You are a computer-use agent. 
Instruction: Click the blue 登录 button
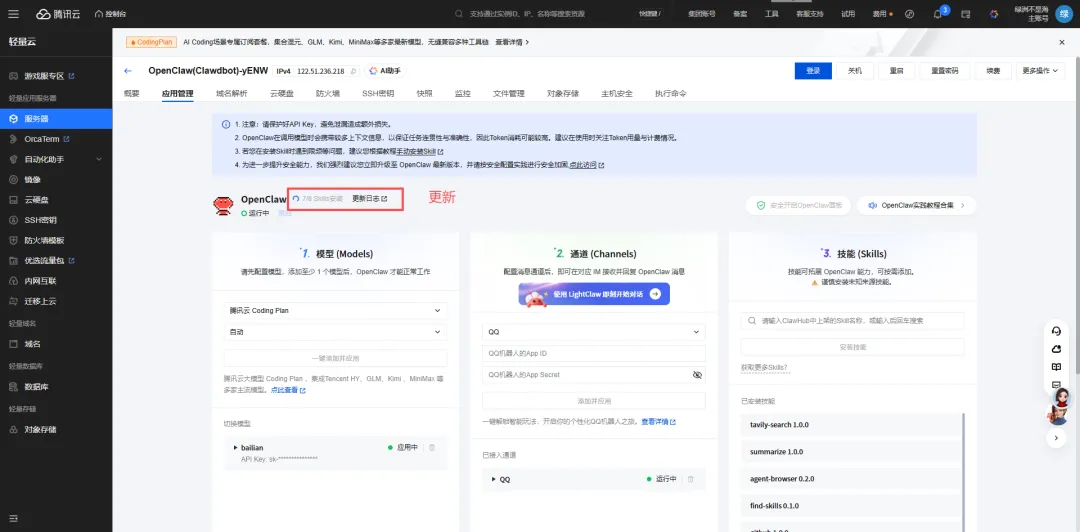click(x=813, y=71)
